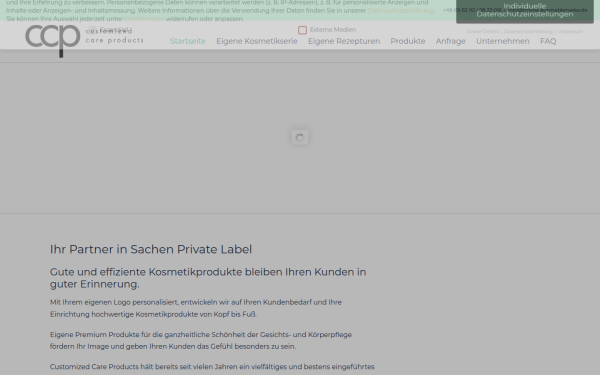Open the FAQ page
The height and width of the screenshot is (375, 600).
coord(548,41)
